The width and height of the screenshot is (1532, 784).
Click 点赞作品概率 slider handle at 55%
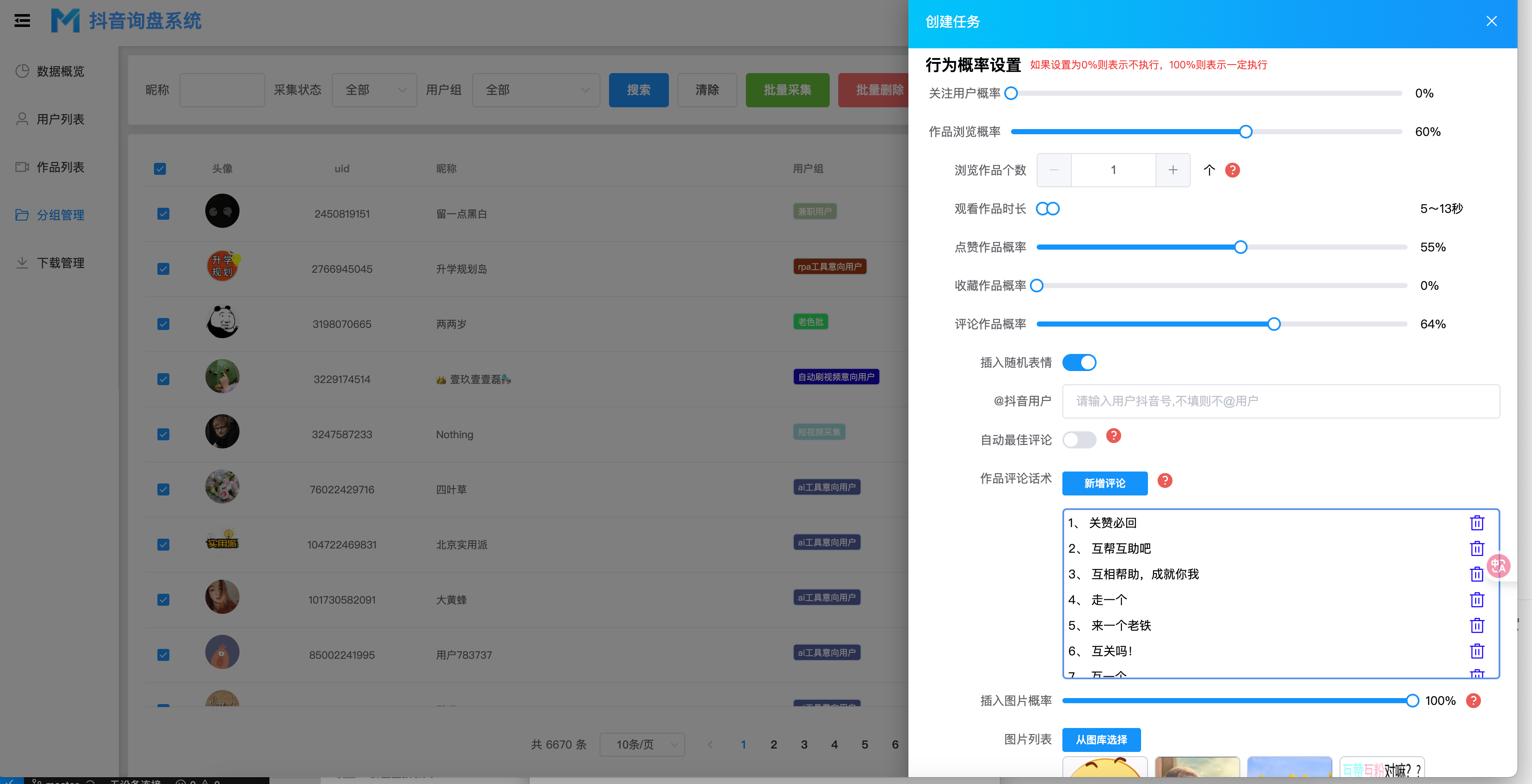(1240, 247)
